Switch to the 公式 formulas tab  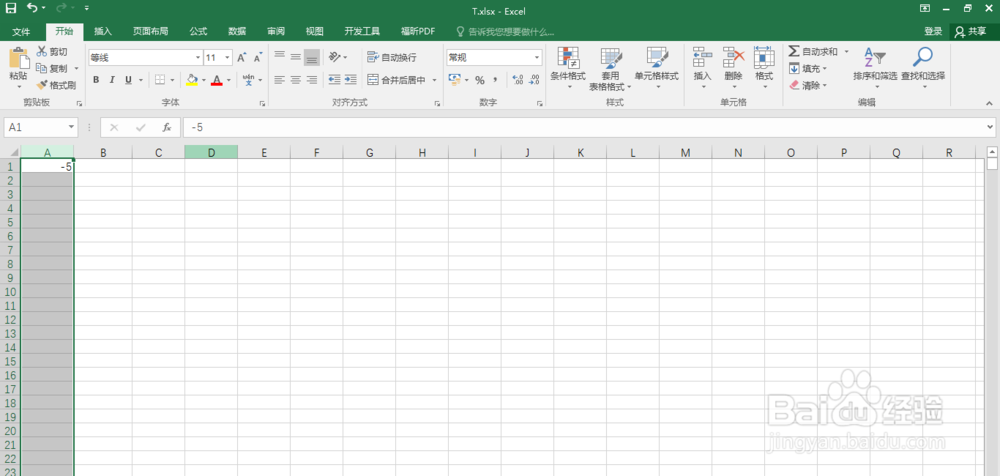coord(198,31)
